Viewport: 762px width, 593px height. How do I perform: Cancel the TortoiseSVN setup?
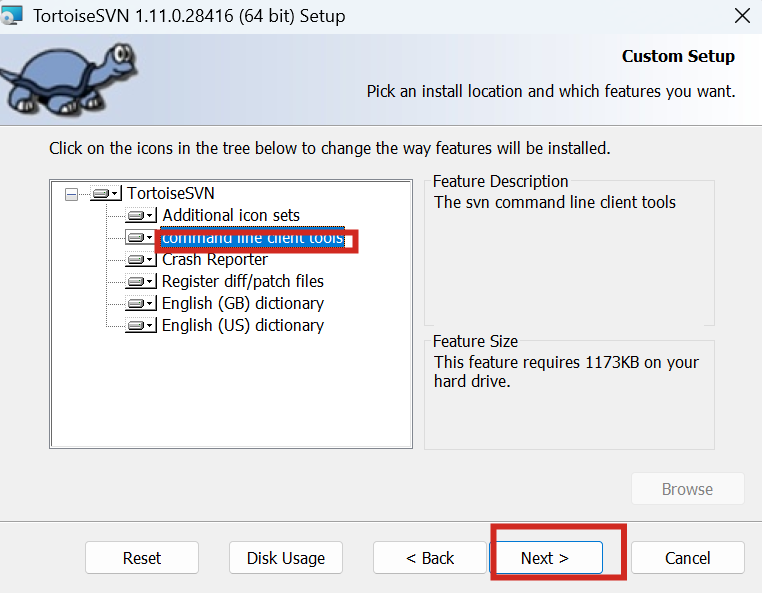687,558
